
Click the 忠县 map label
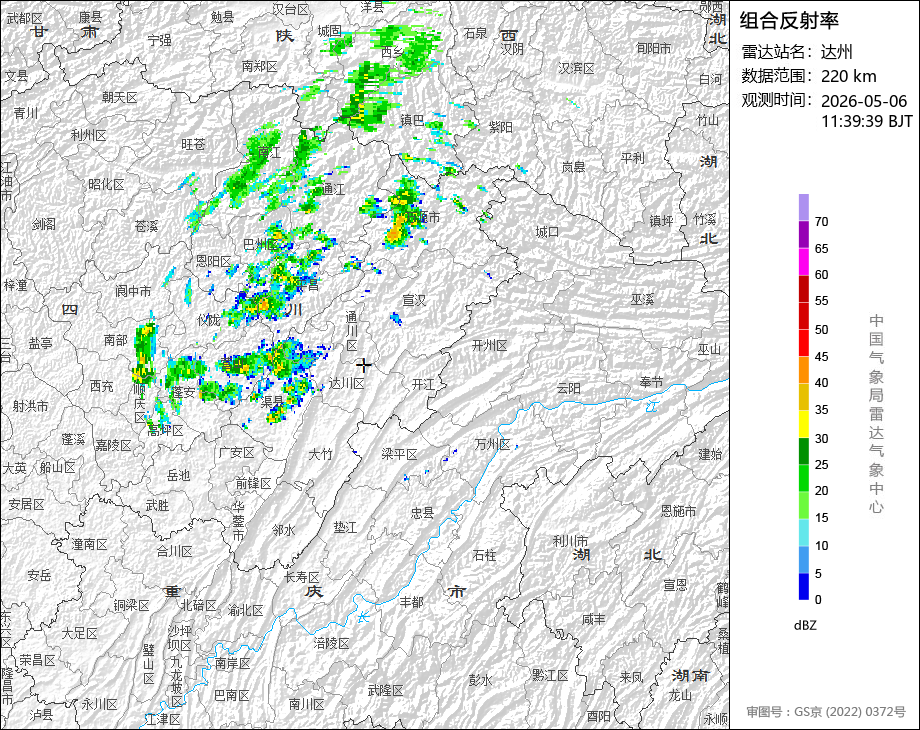[422, 513]
